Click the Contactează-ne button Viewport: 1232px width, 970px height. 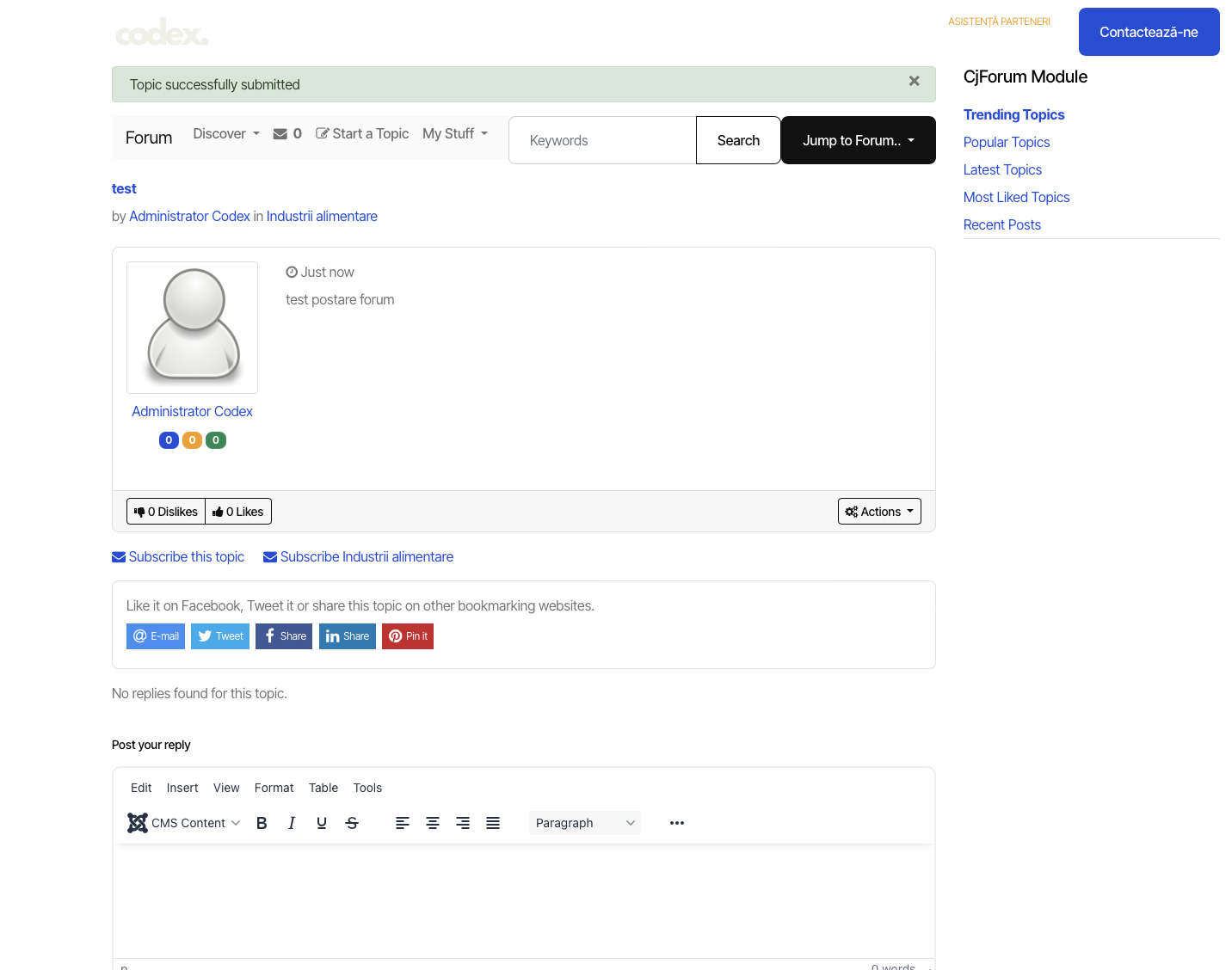click(1149, 32)
